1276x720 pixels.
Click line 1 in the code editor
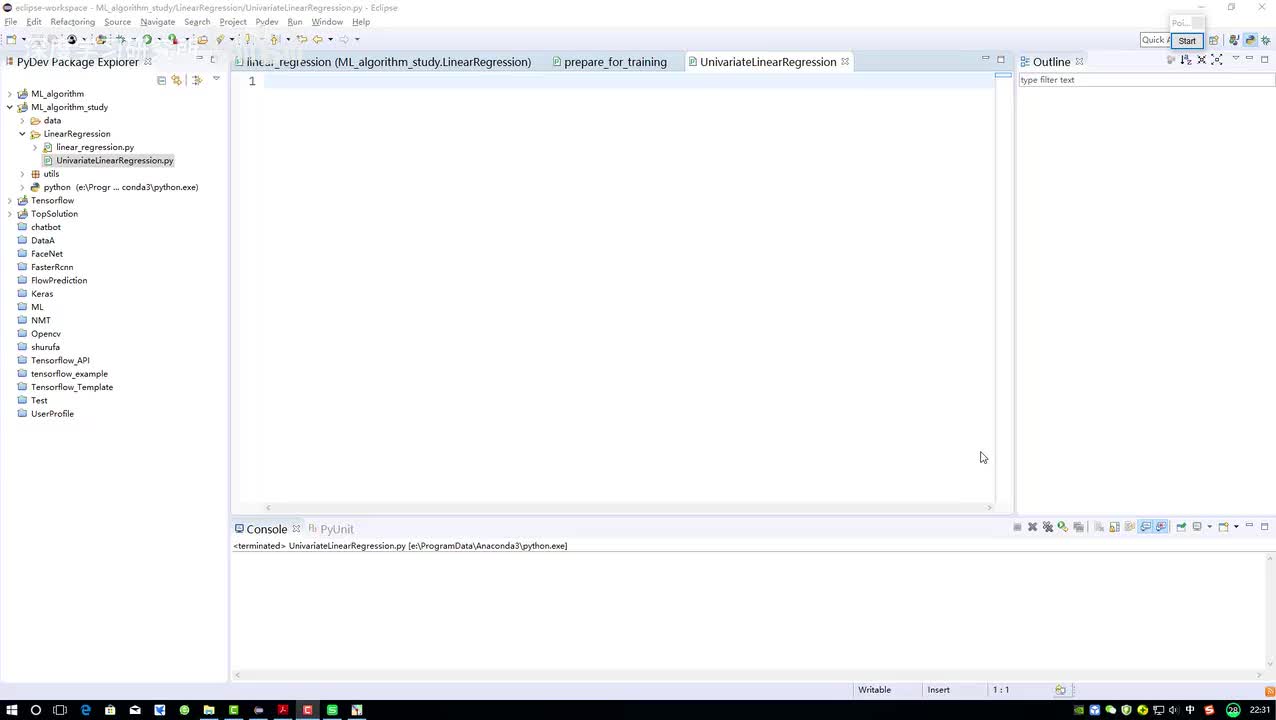(x=630, y=81)
